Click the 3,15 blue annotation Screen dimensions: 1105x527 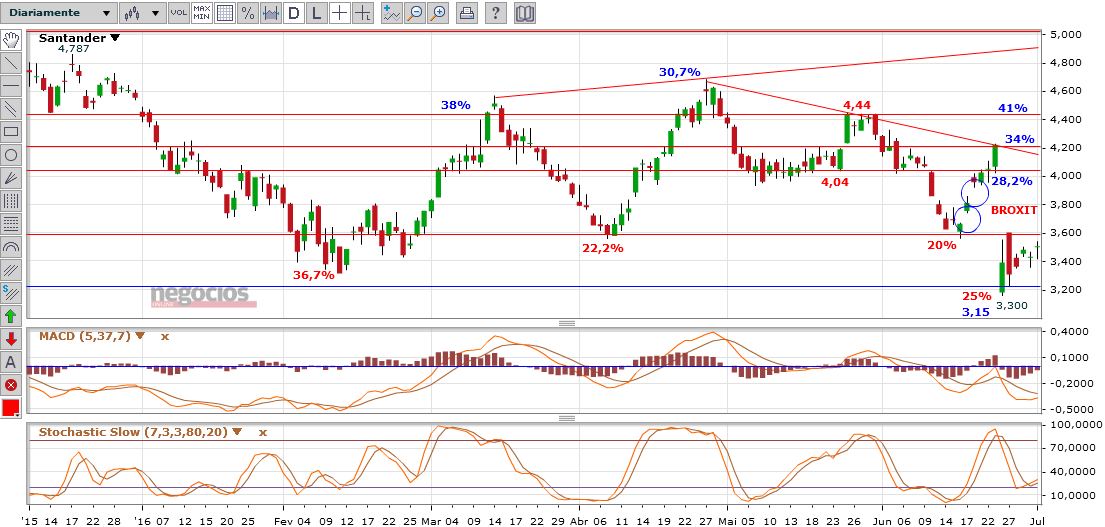tap(976, 312)
